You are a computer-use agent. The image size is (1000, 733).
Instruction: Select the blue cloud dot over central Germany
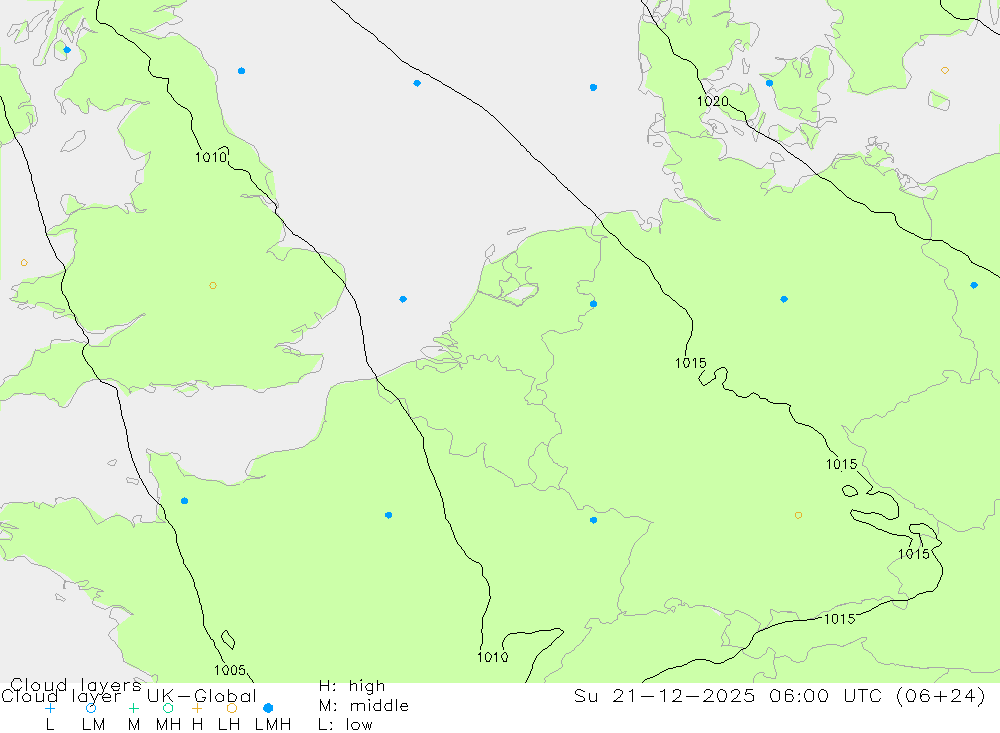coord(784,299)
